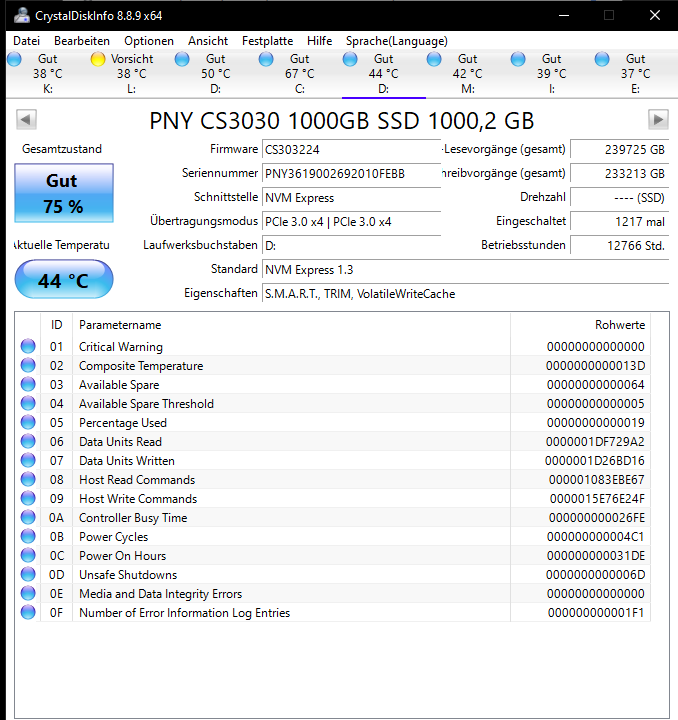Click raw value 000000000013D
Viewport: 678px width, 720px height.
pos(595,366)
